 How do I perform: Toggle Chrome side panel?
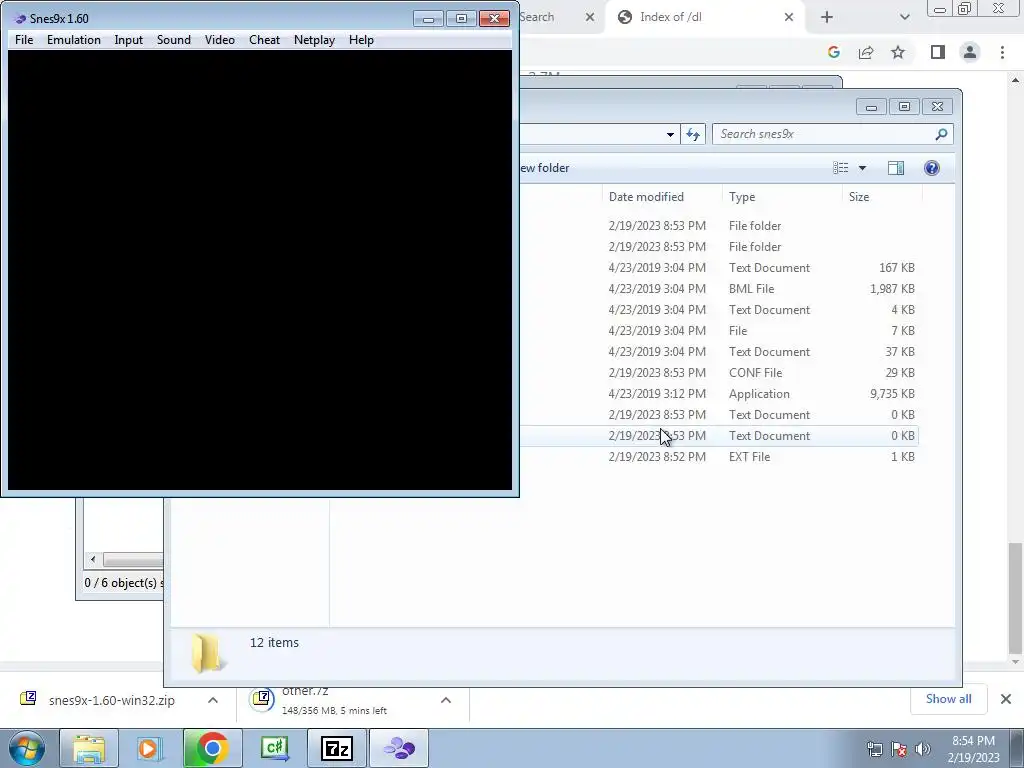pyautogui.click(x=938, y=52)
